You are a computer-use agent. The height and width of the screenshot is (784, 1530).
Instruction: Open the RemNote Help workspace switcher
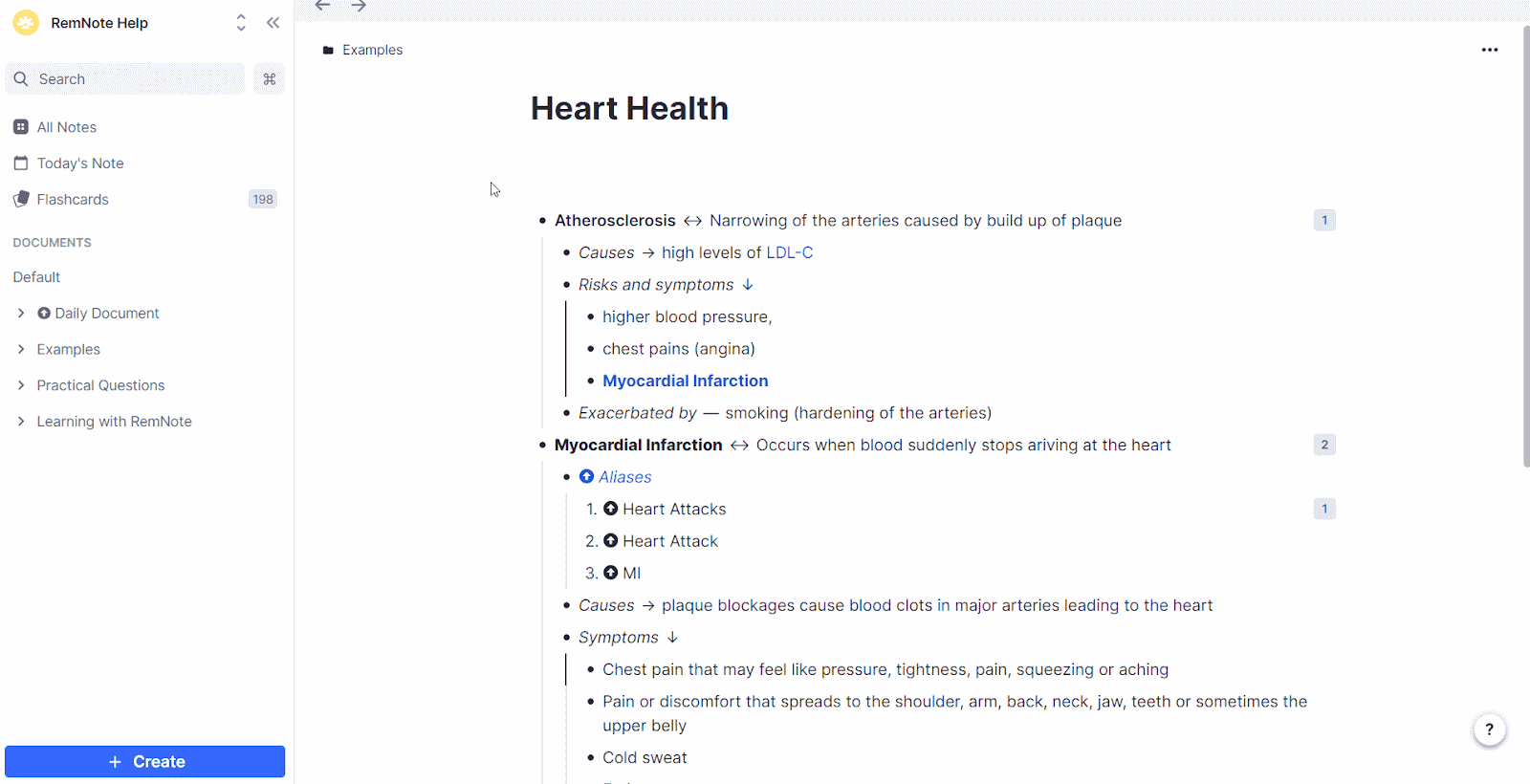coord(240,23)
